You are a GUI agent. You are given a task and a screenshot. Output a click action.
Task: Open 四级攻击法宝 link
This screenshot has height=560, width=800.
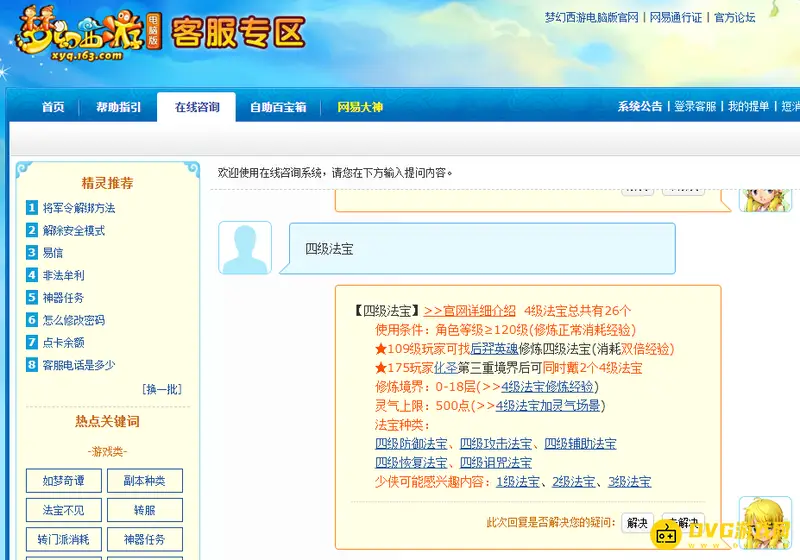pyautogui.click(x=496, y=444)
